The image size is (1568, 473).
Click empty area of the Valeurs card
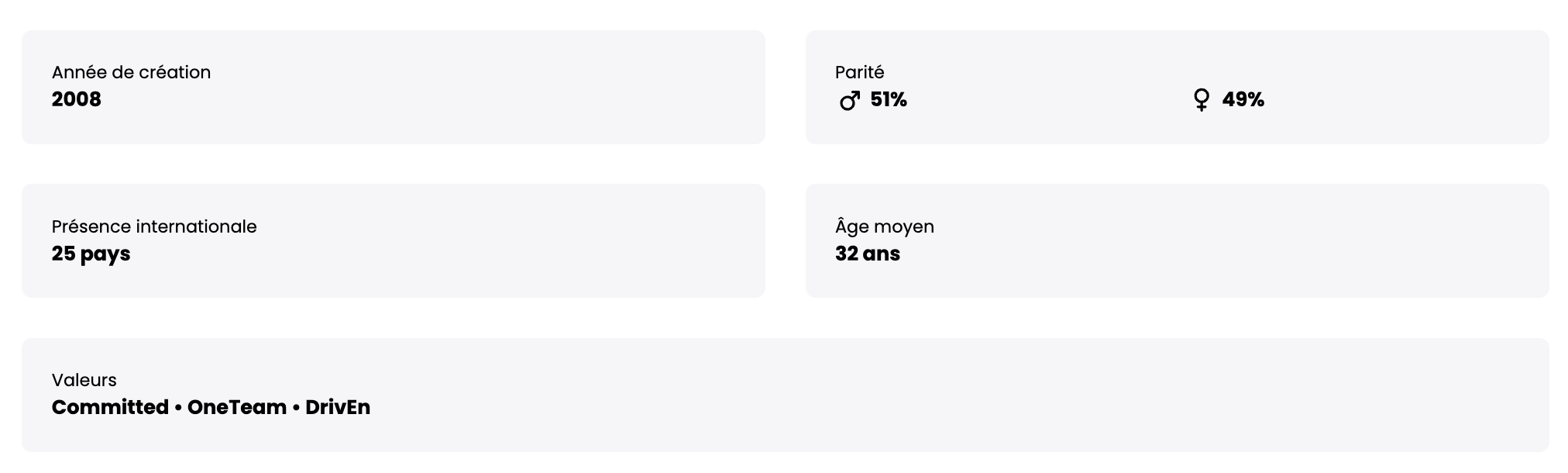(930, 395)
